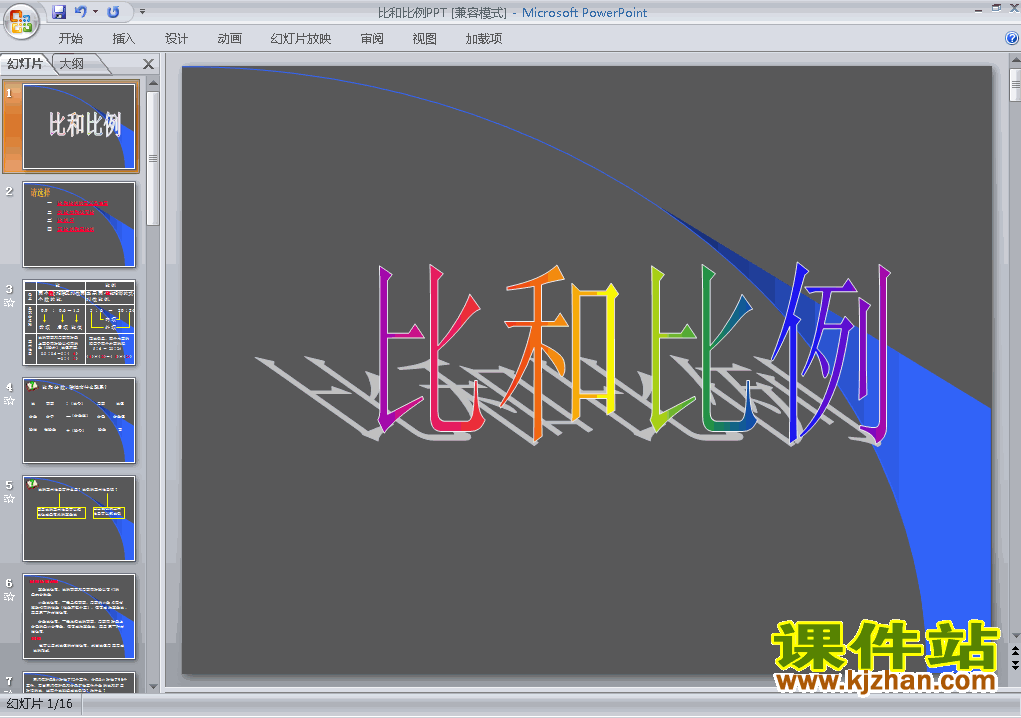Viewport: 1021px width, 718px height.
Task: Select slide 6 thumbnail
Action: pyautogui.click(x=79, y=616)
